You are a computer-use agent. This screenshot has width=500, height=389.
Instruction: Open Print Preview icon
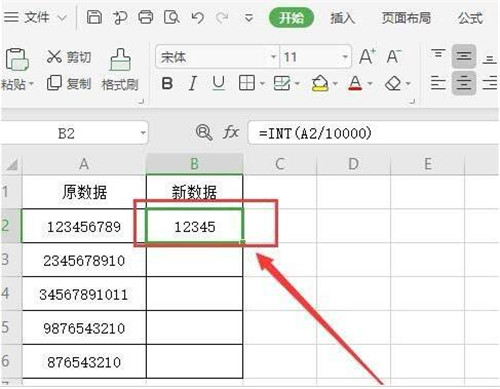pos(172,17)
